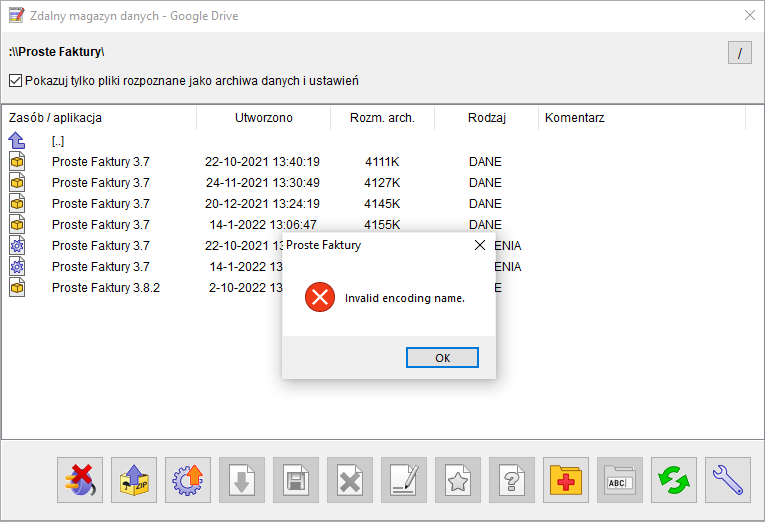Click the delete file X icon
The image size is (765, 522).
pos(350,480)
